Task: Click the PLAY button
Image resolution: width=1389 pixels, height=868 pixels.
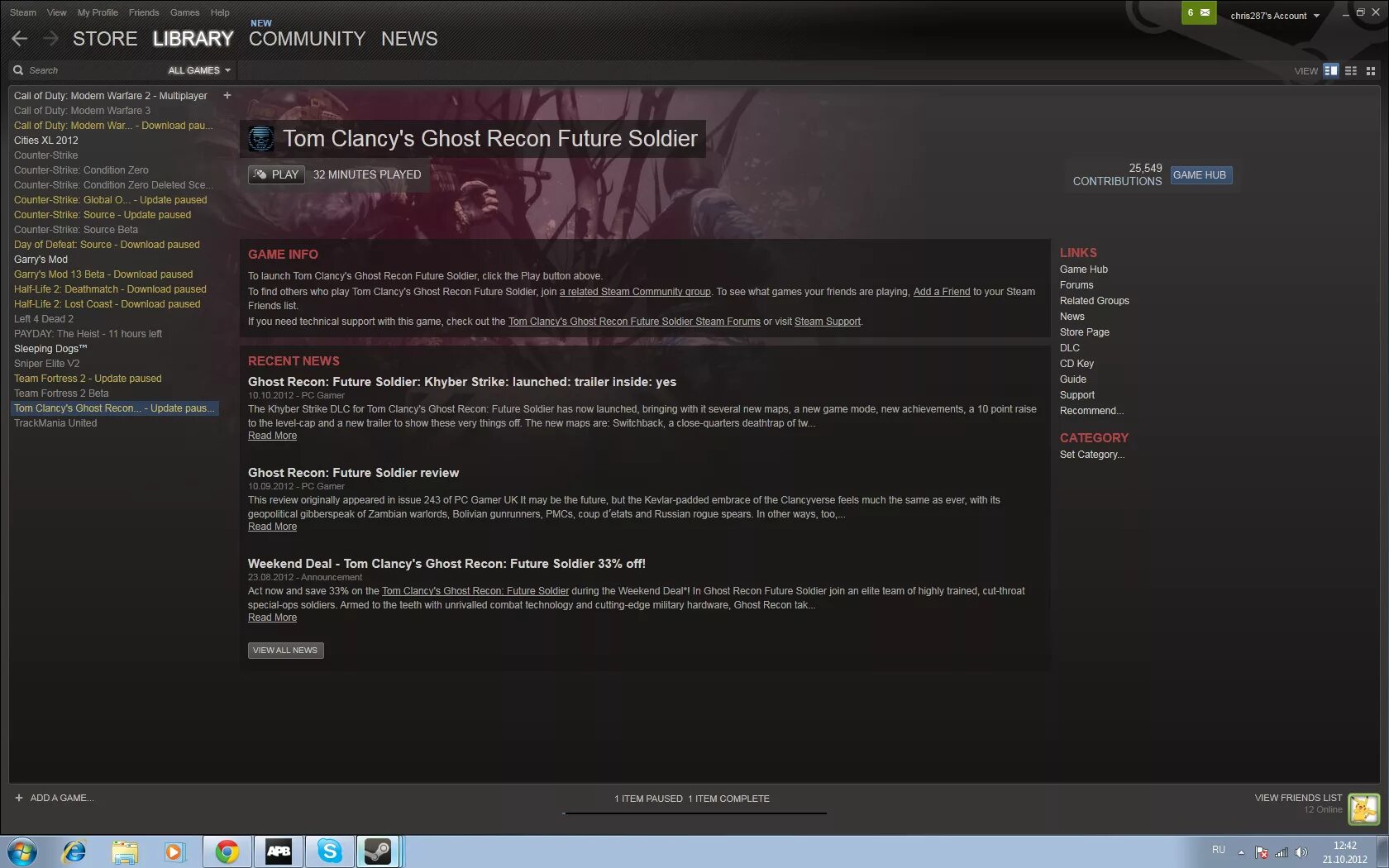Action: pyautogui.click(x=276, y=174)
